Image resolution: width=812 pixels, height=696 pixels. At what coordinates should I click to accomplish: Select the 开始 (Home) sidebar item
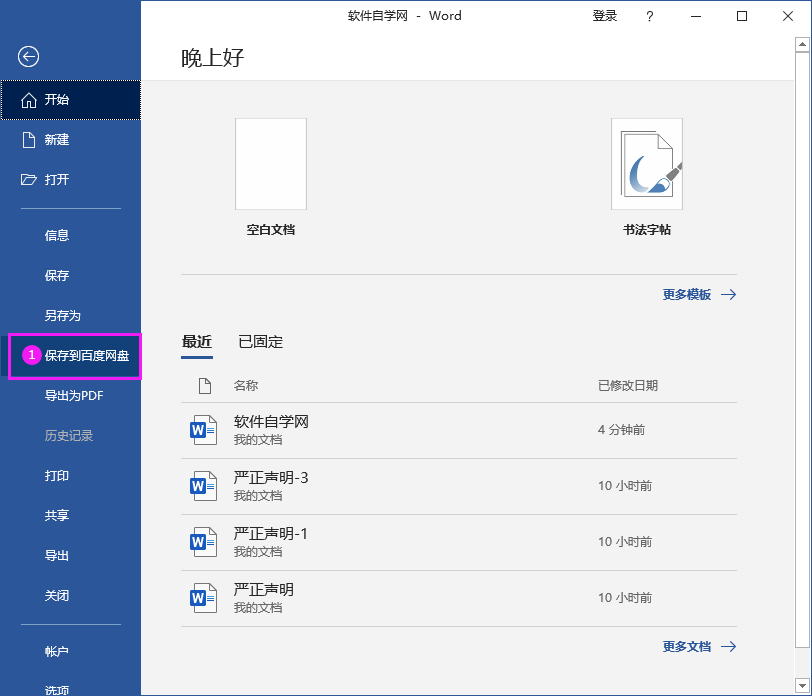(57, 99)
